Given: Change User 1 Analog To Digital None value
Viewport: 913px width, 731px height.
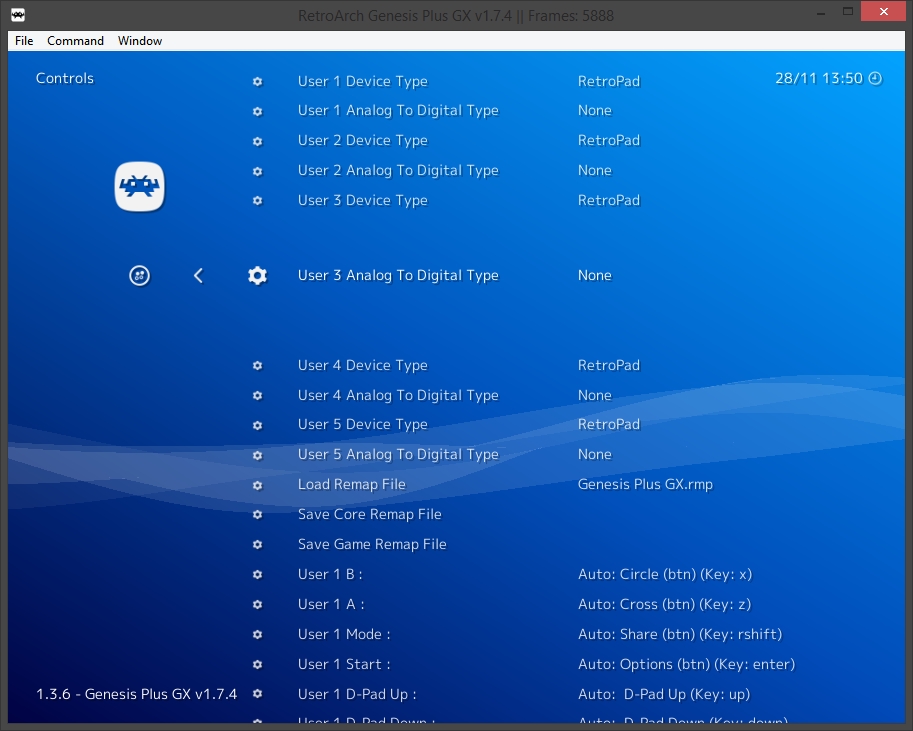Looking at the screenshot, I should click(594, 111).
